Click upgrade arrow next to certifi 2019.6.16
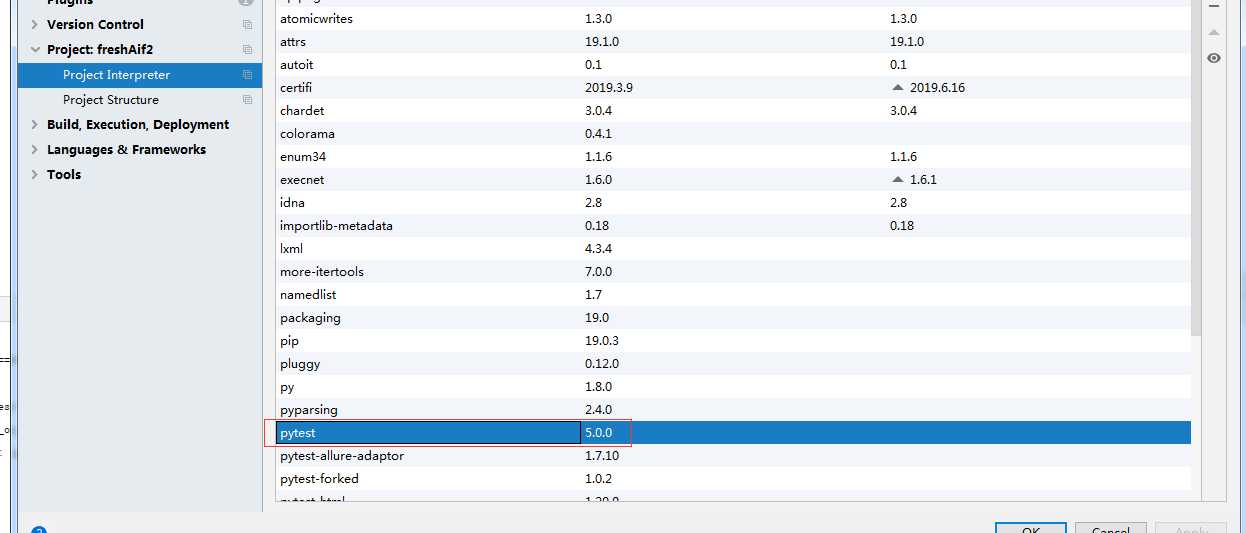 click(x=897, y=87)
